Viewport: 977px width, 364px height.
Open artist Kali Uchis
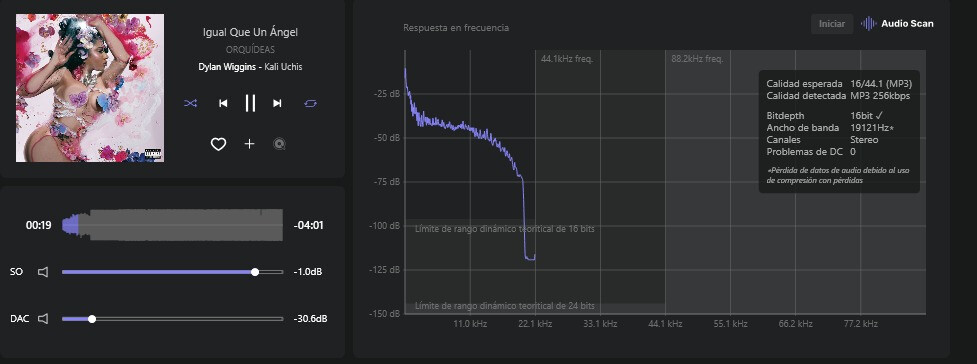(284, 67)
